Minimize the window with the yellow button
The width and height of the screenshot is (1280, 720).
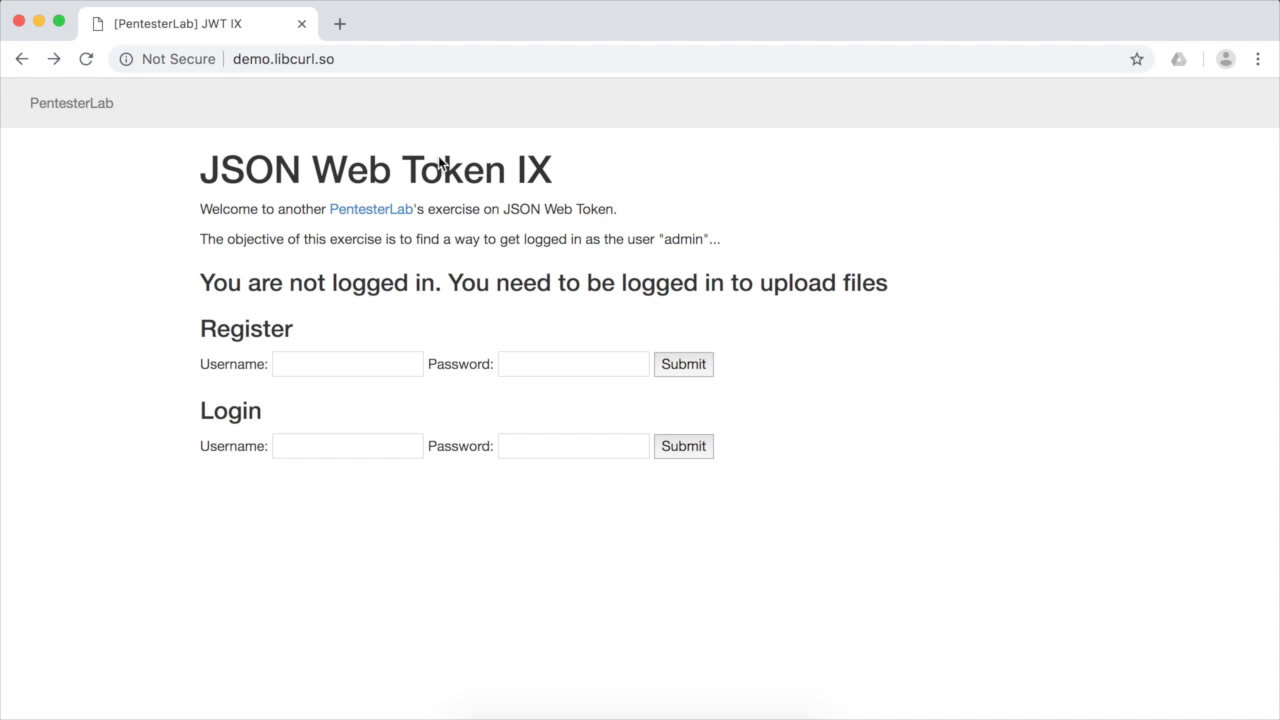(39, 21)
